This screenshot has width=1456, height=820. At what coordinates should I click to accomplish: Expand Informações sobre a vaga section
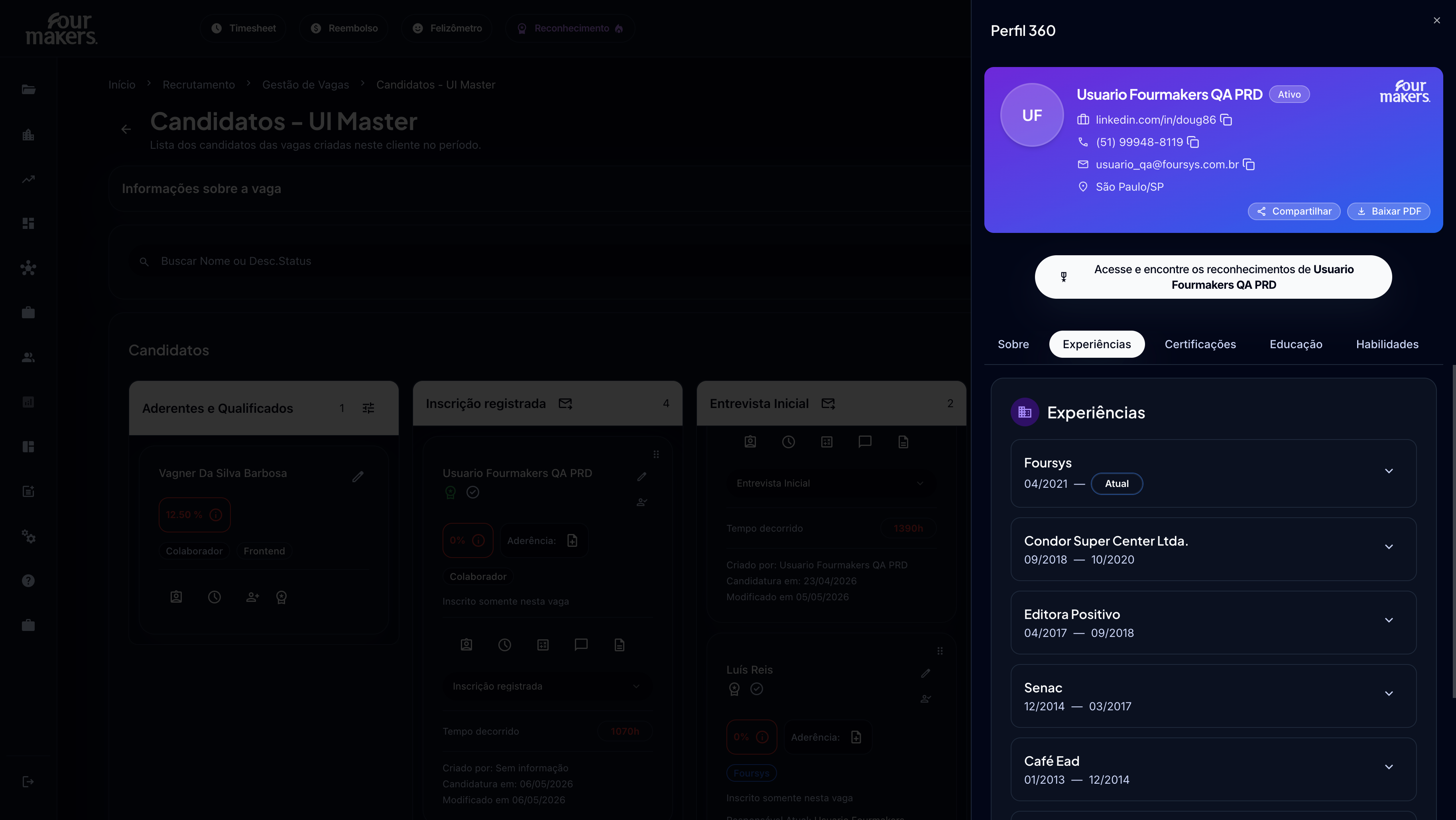coord(539,189)
